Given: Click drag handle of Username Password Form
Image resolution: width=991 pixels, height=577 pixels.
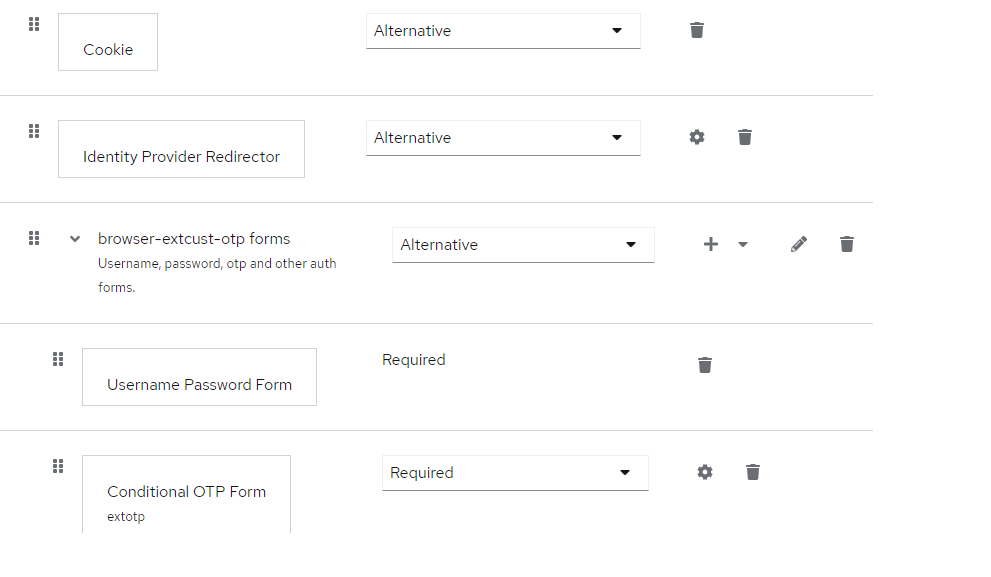Looking at the screenshot, I should coord(58,359).
